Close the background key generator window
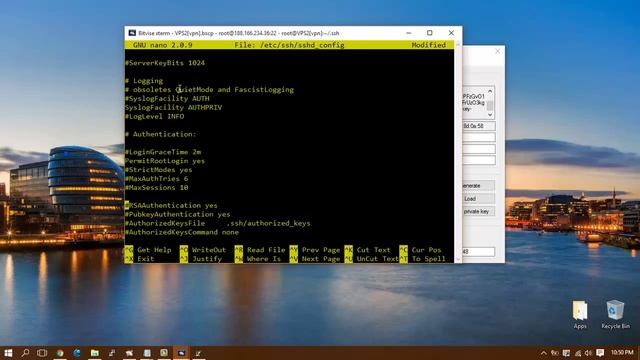 click(498, 51)
